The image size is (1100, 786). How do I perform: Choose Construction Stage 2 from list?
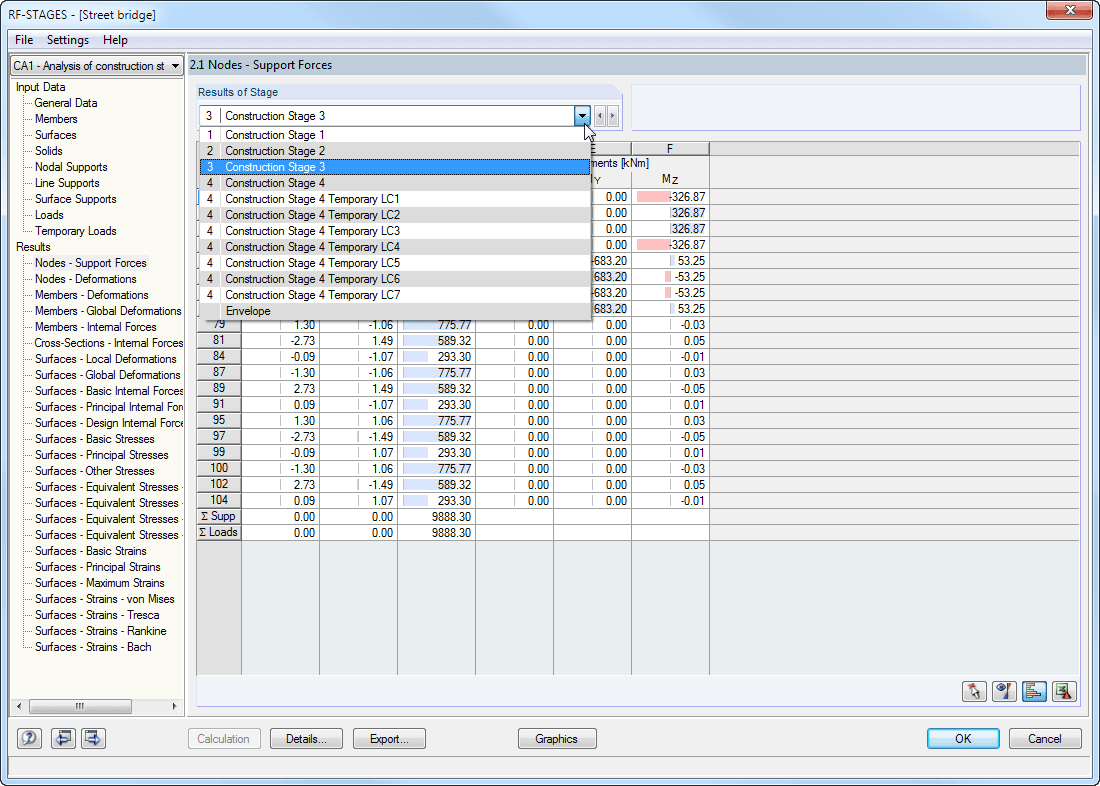coord(395,151)
